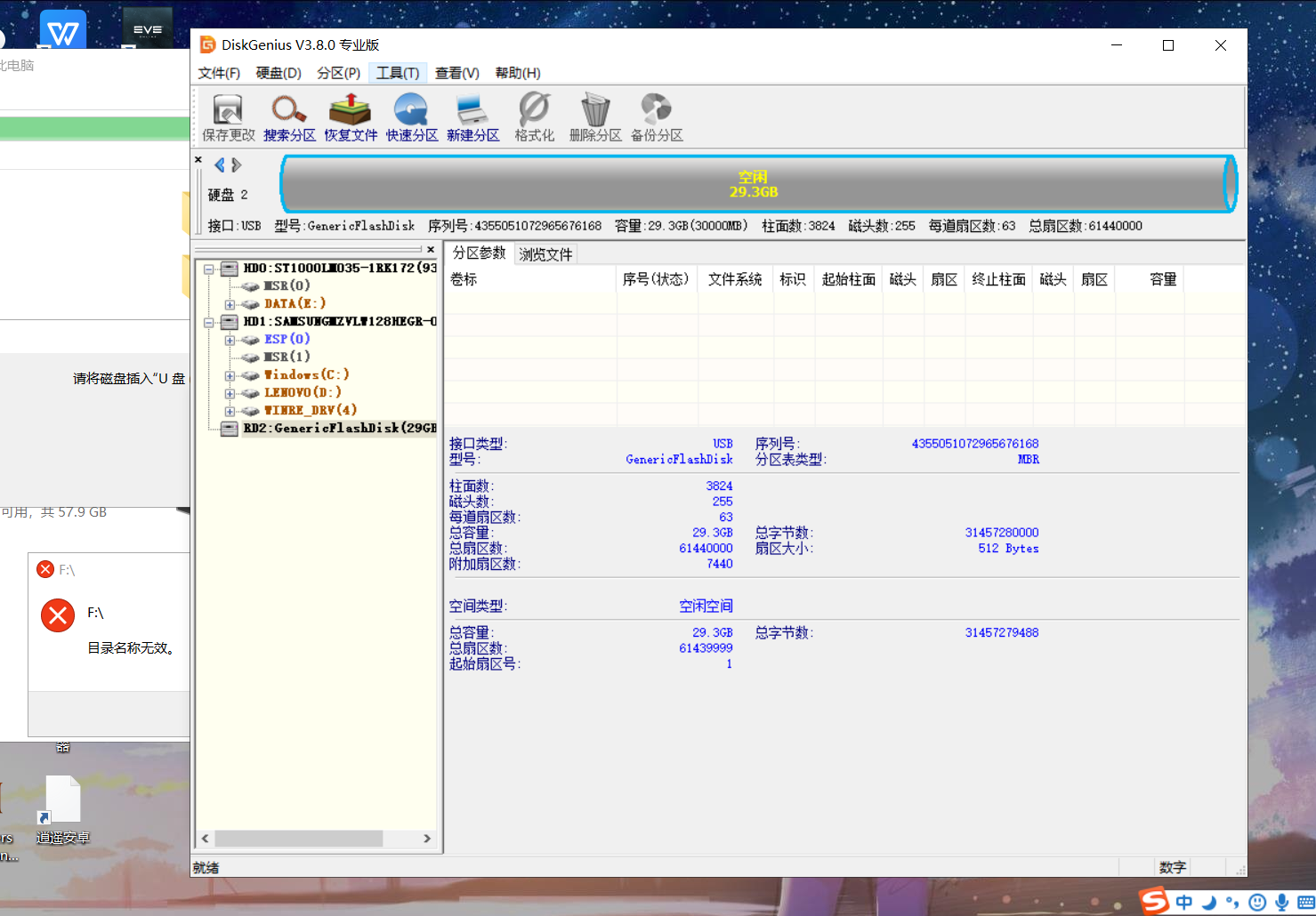Click the 格式化 format icon

click(534, 117)
